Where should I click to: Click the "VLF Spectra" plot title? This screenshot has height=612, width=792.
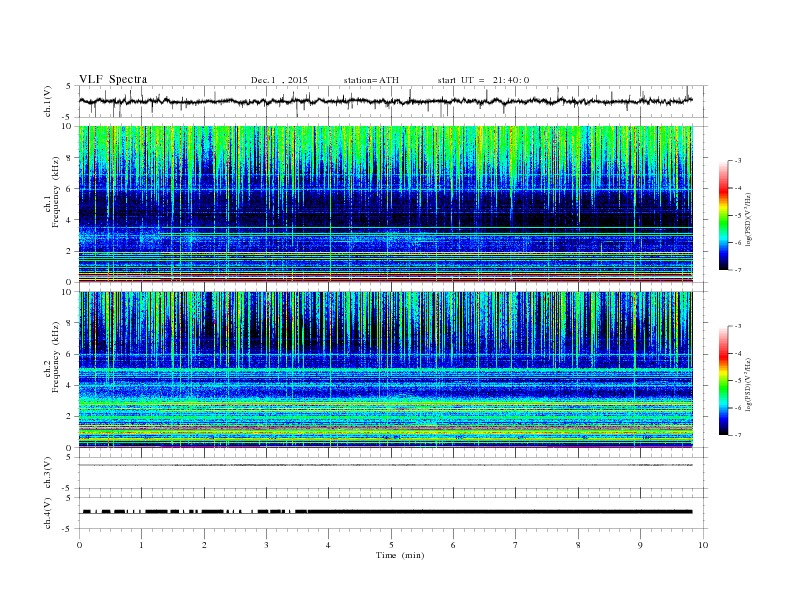pos(113,79)
